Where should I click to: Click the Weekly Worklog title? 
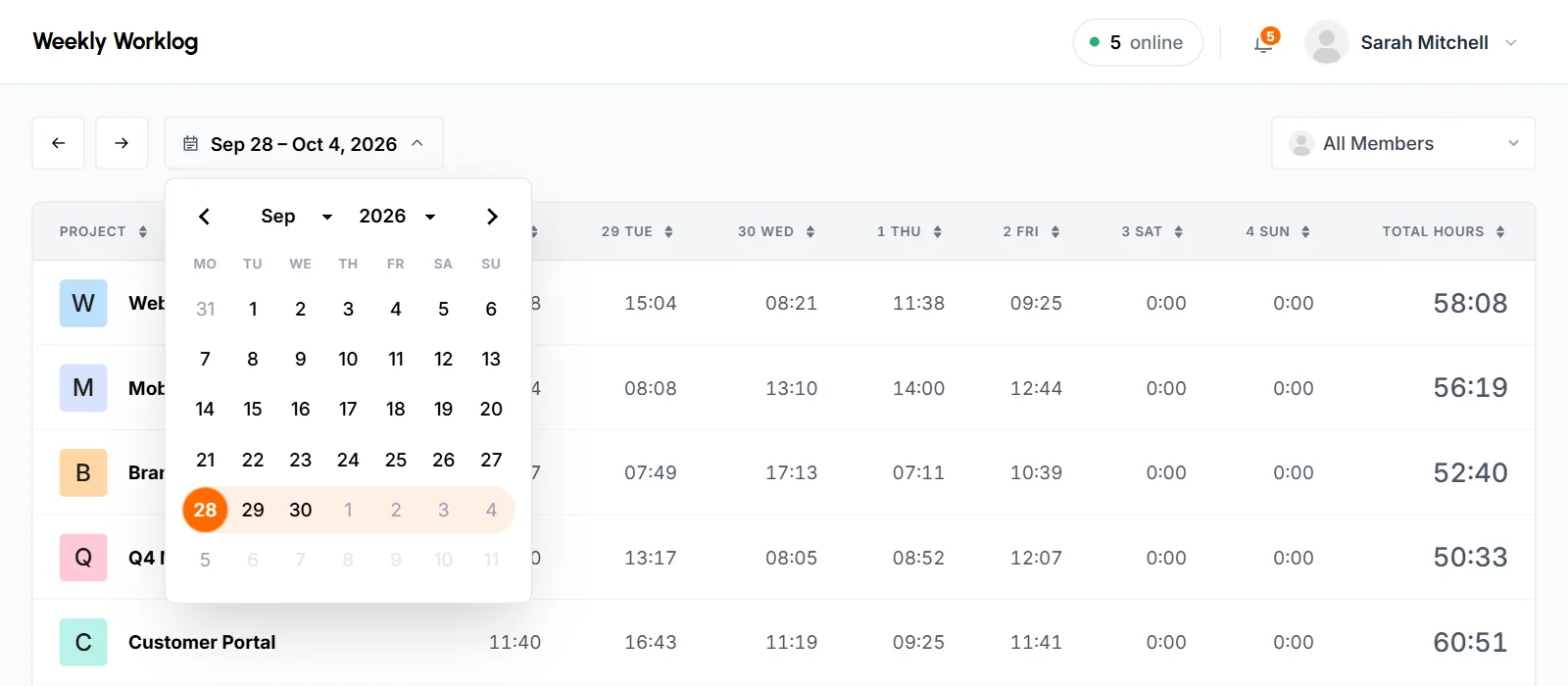(116, 41)
